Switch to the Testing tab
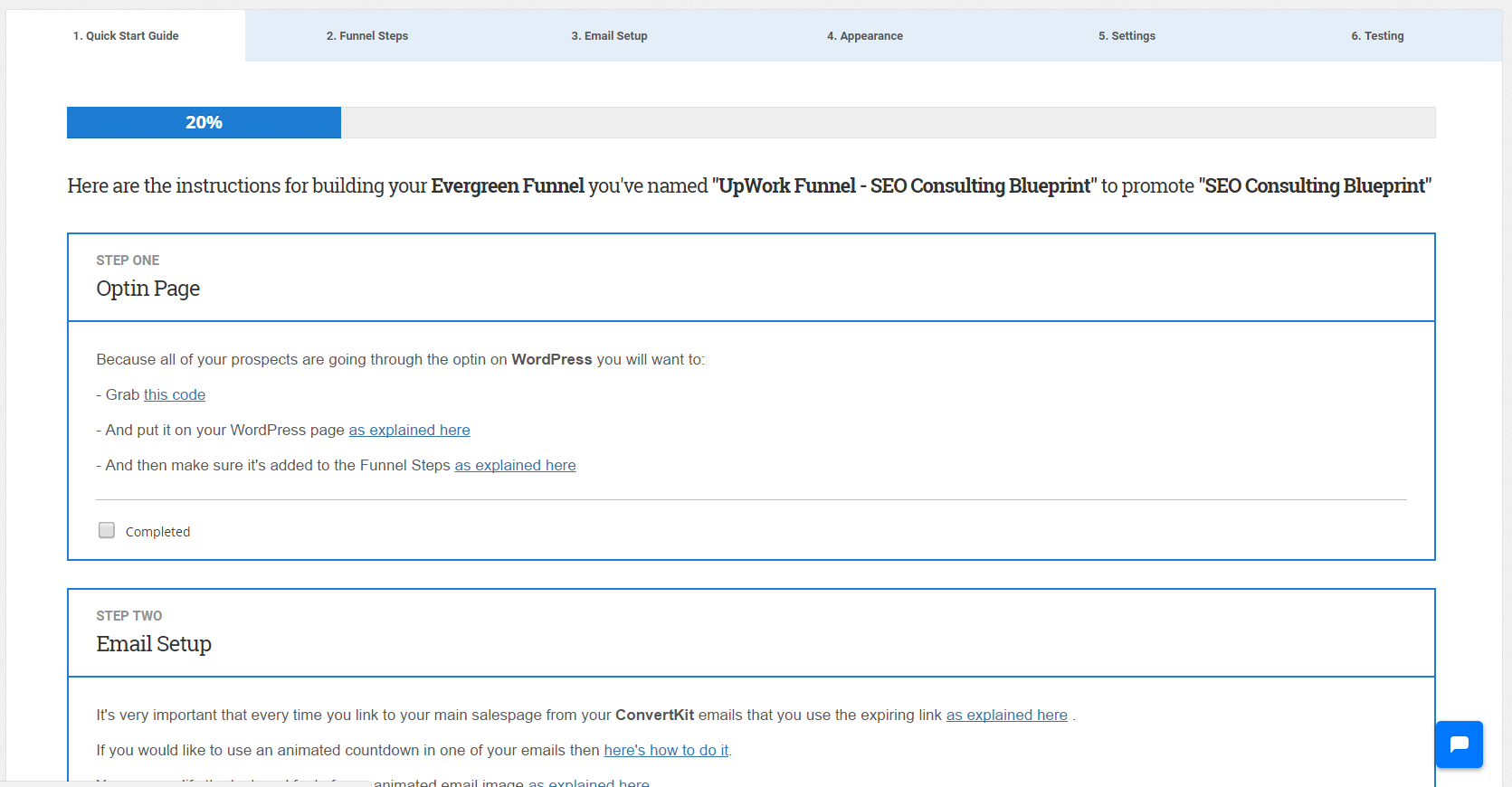The height and width of the screenshot is (787, 1512). [1377, 36]
